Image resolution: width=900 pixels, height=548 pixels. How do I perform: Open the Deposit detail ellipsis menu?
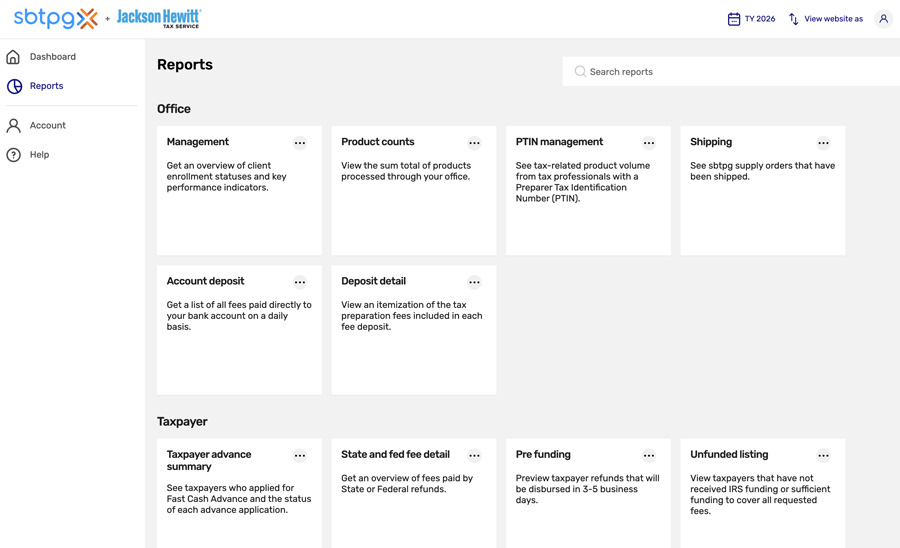tap(474, 282)
